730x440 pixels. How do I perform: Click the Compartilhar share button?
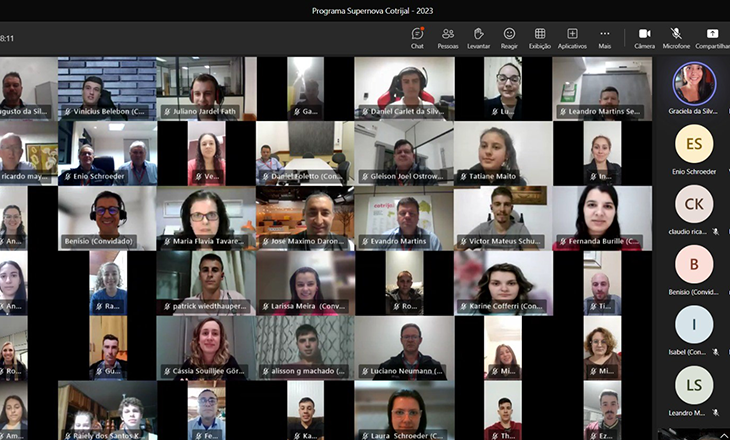pos(712,38)
